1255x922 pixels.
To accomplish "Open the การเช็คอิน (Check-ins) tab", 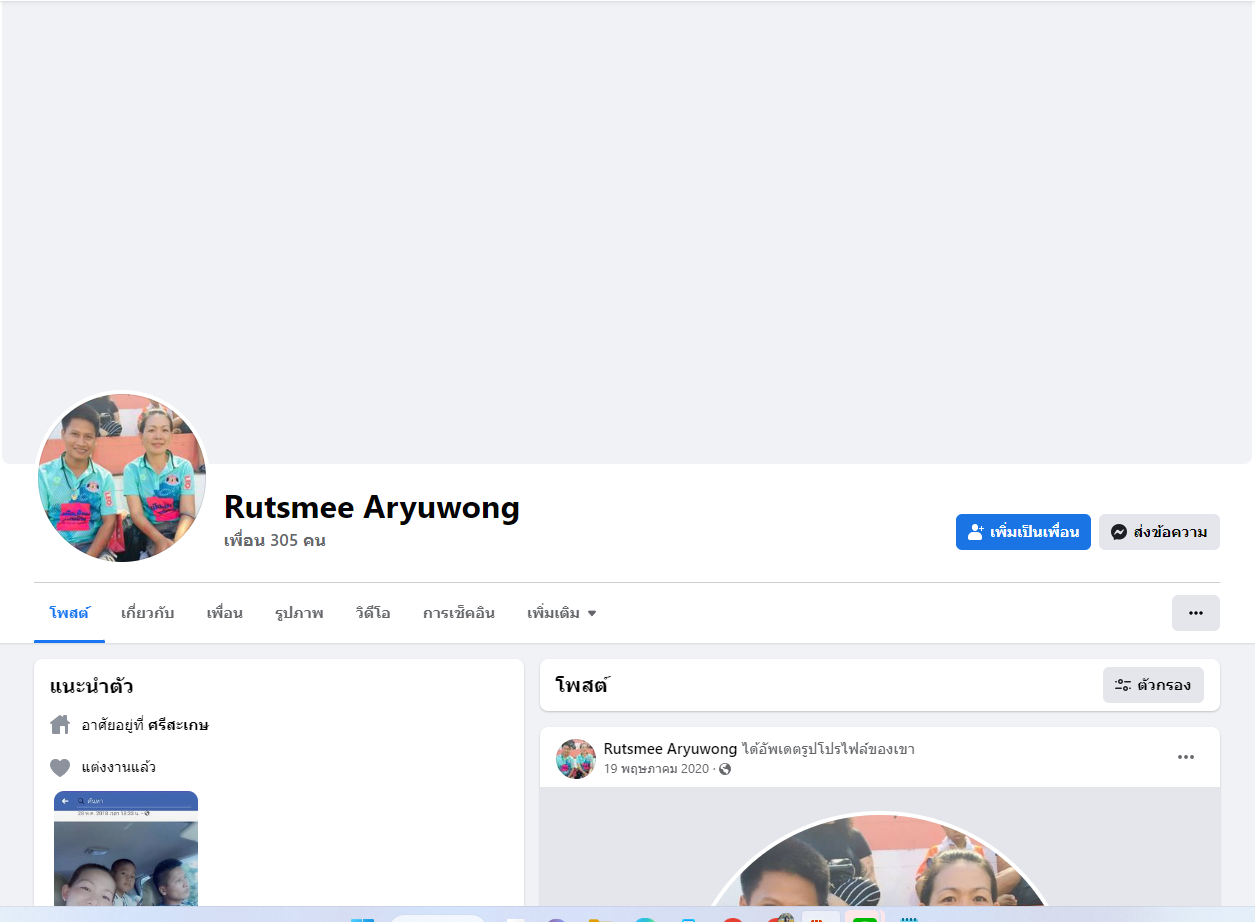I will coord(459,613).
